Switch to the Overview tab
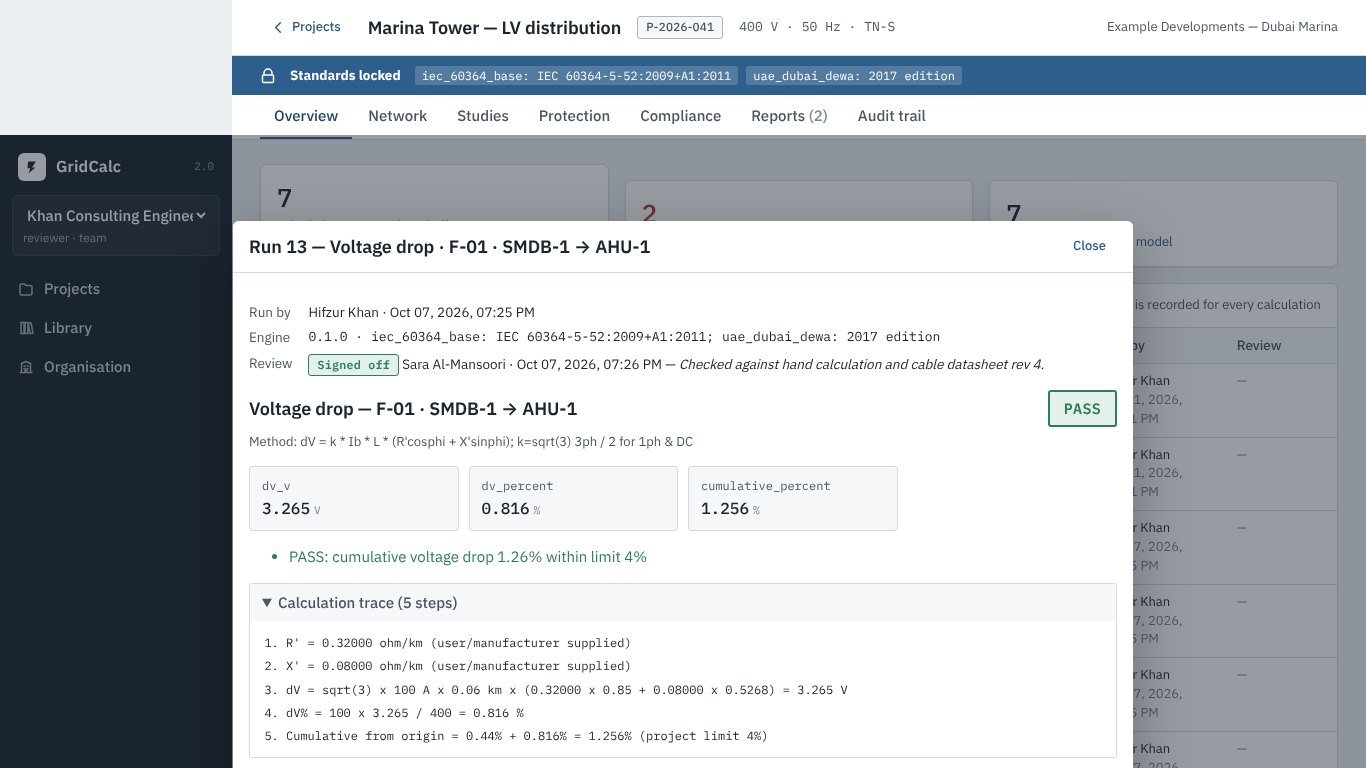Screen dimensions: 1366x768 click(x=306, y=116)
